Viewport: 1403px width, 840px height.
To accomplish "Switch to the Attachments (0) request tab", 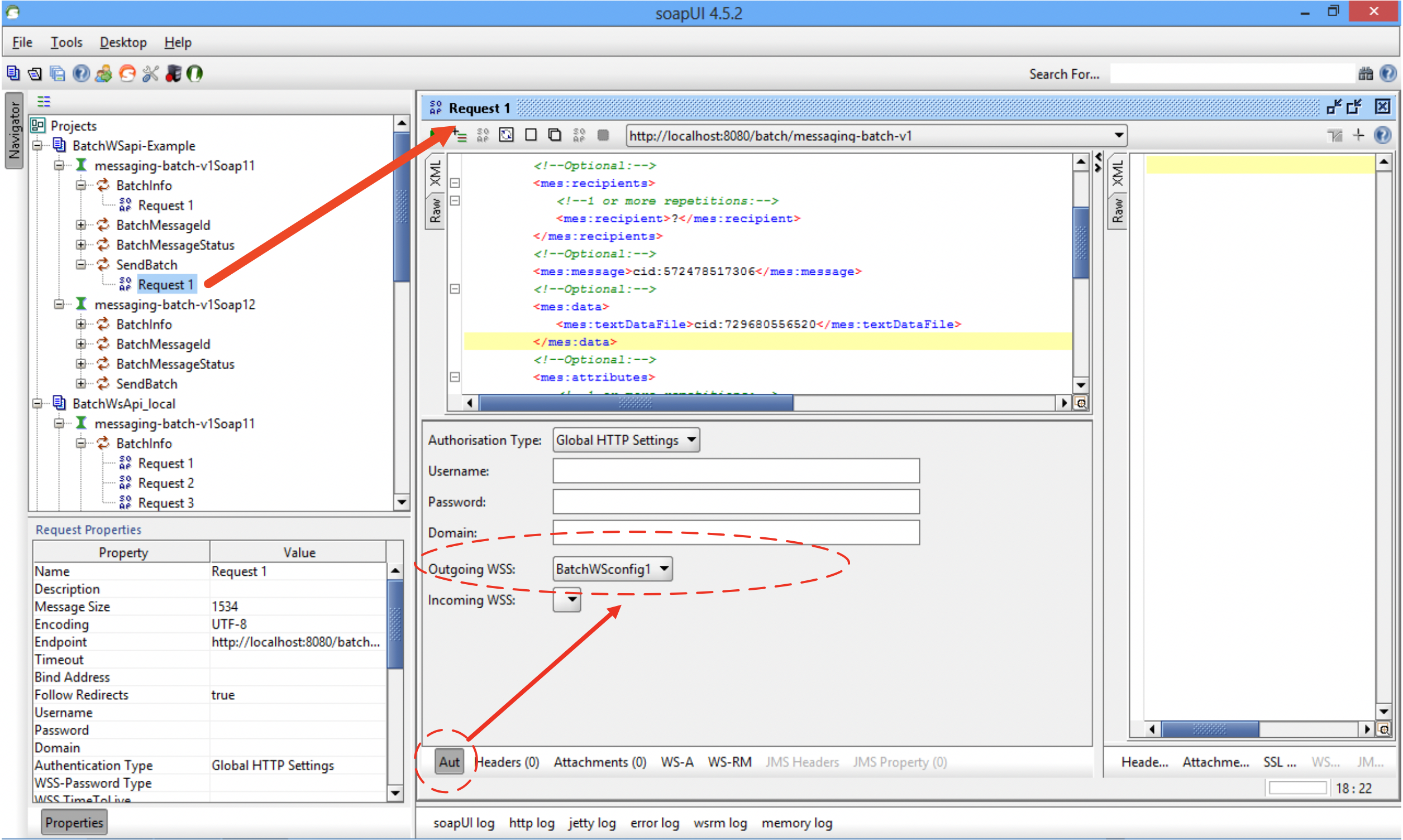I will [x=600, y=762].
